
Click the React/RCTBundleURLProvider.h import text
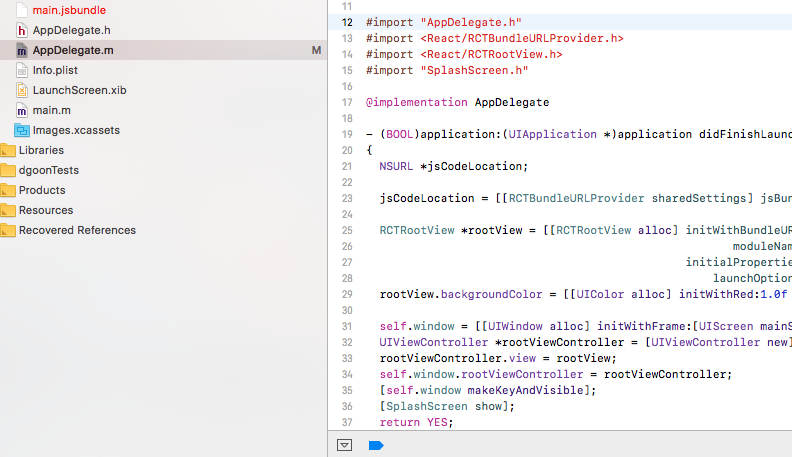tap(522, 38)
